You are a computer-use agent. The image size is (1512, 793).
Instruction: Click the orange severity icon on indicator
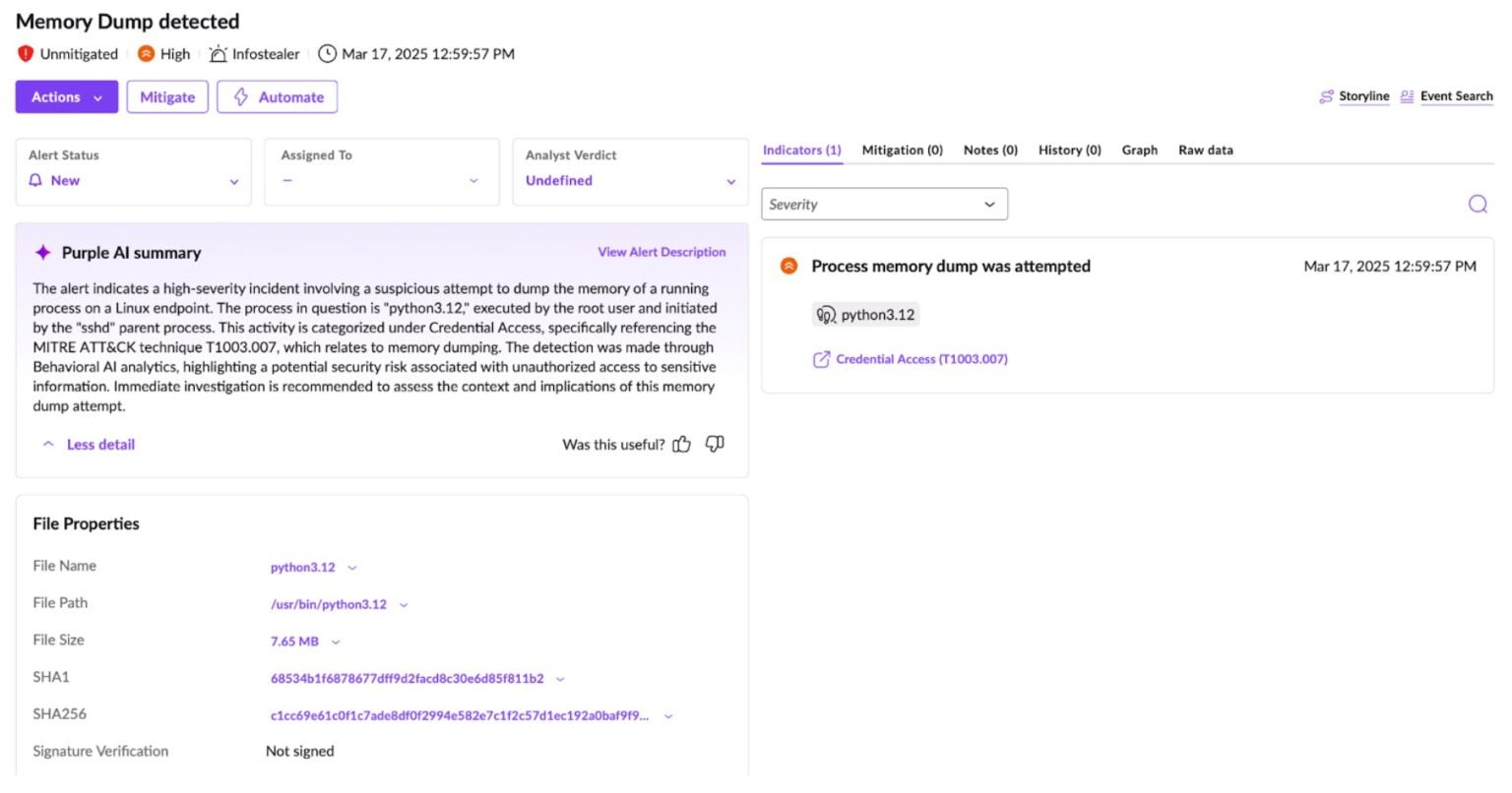(788, 266)
